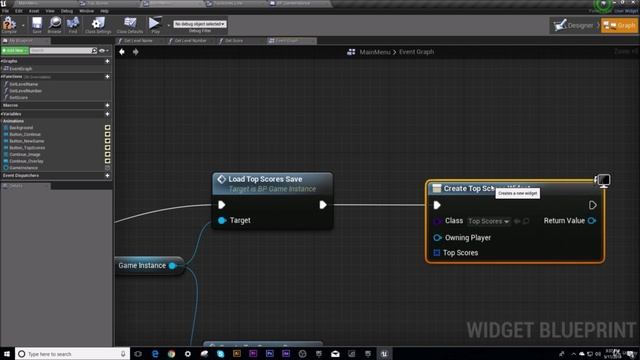Collapse the Functions section

(2, 77)
